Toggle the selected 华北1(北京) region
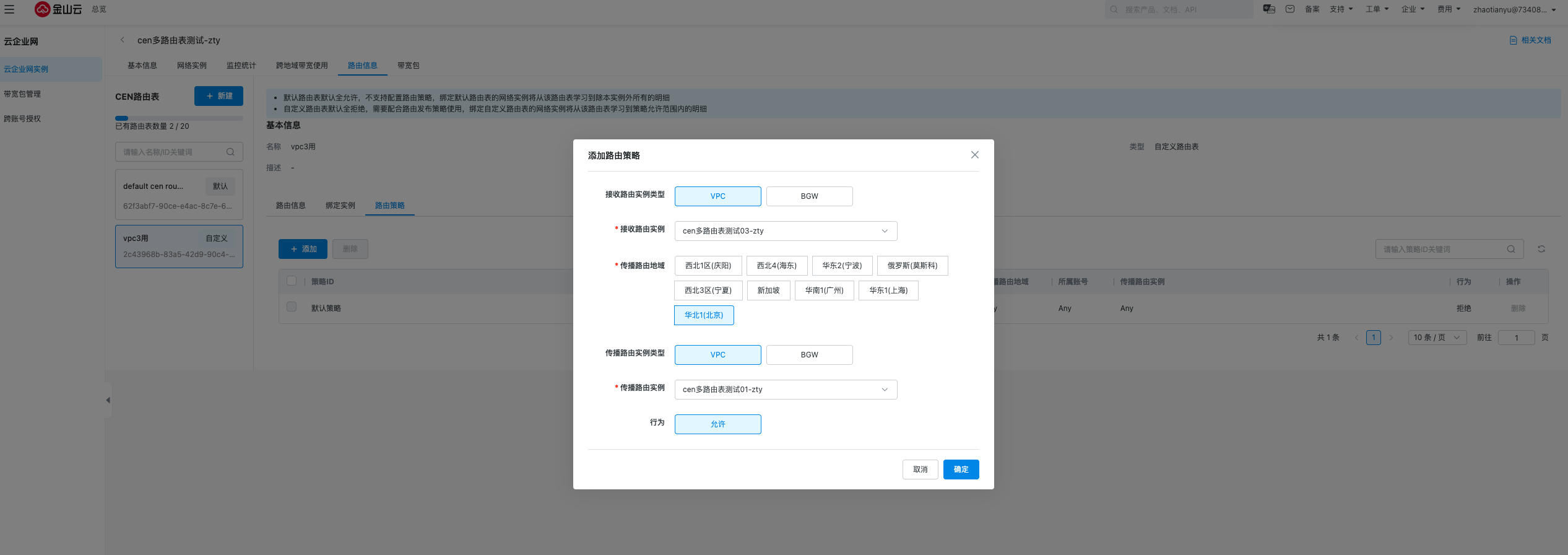The image size is (1568, 555). [x=704, y=315]
